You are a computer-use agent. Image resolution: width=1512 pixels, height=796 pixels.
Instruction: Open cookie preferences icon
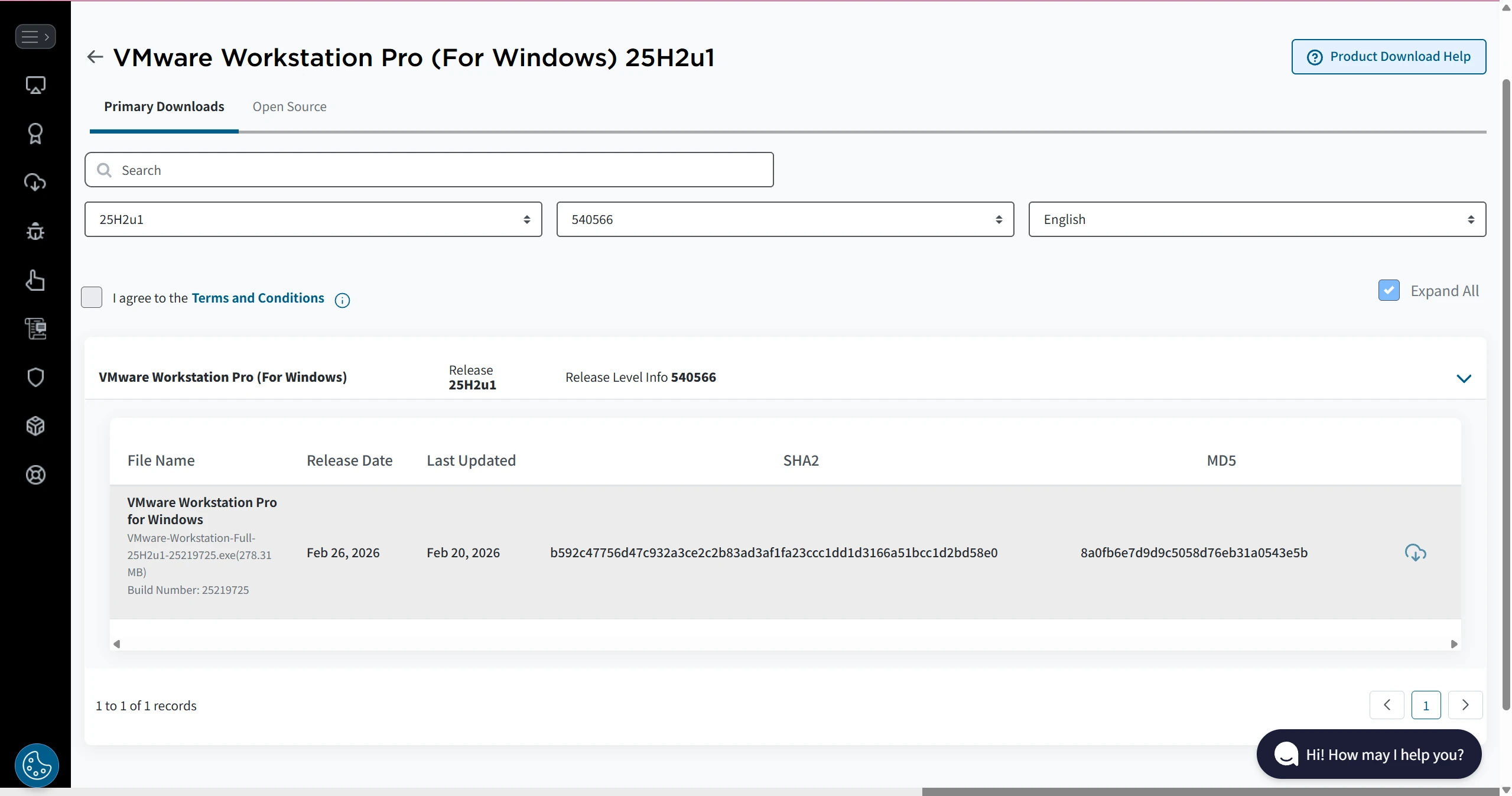(37, 765)
